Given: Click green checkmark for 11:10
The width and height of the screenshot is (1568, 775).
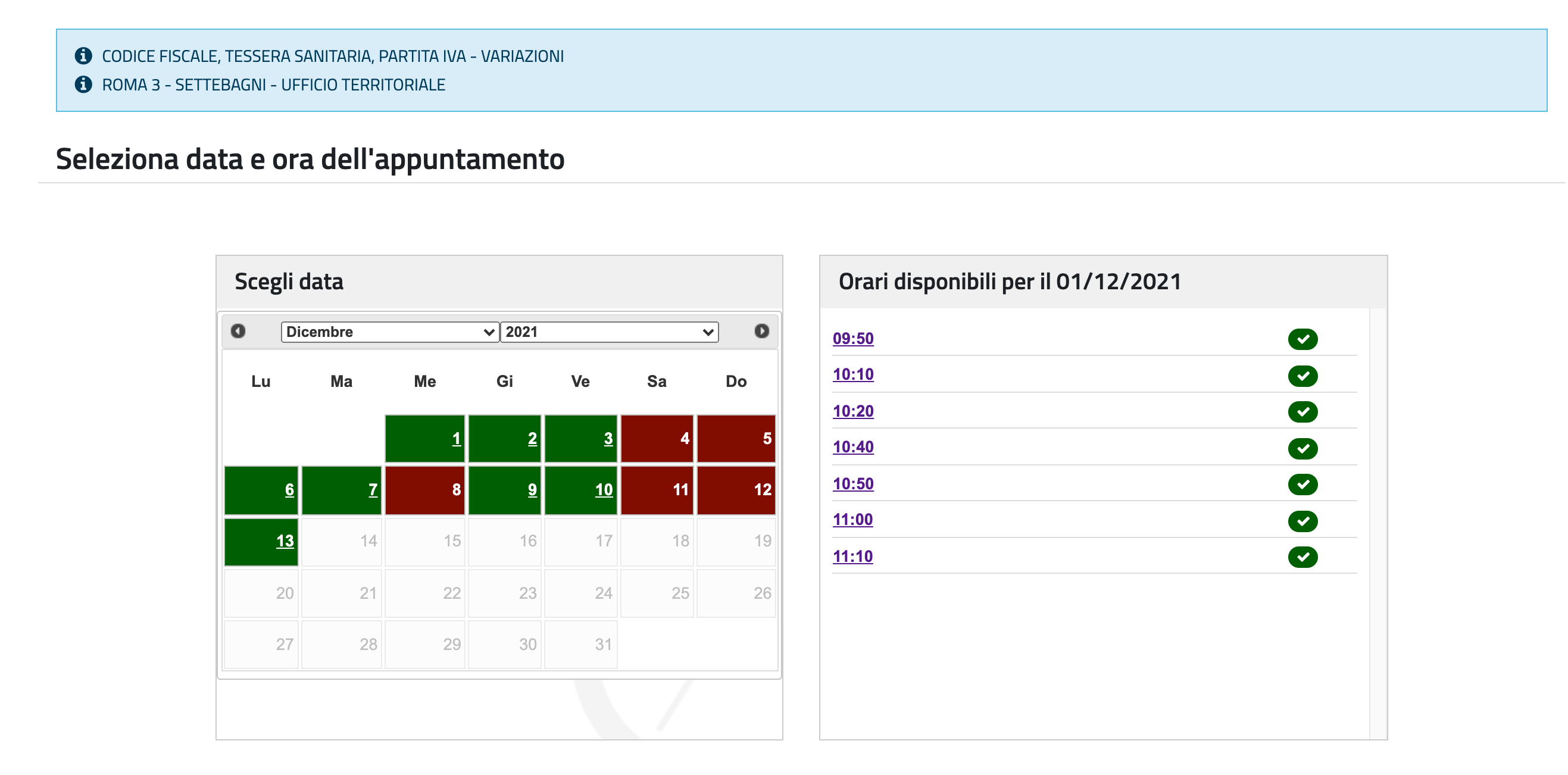Looking at the screenshot, I should point(1302,557).
